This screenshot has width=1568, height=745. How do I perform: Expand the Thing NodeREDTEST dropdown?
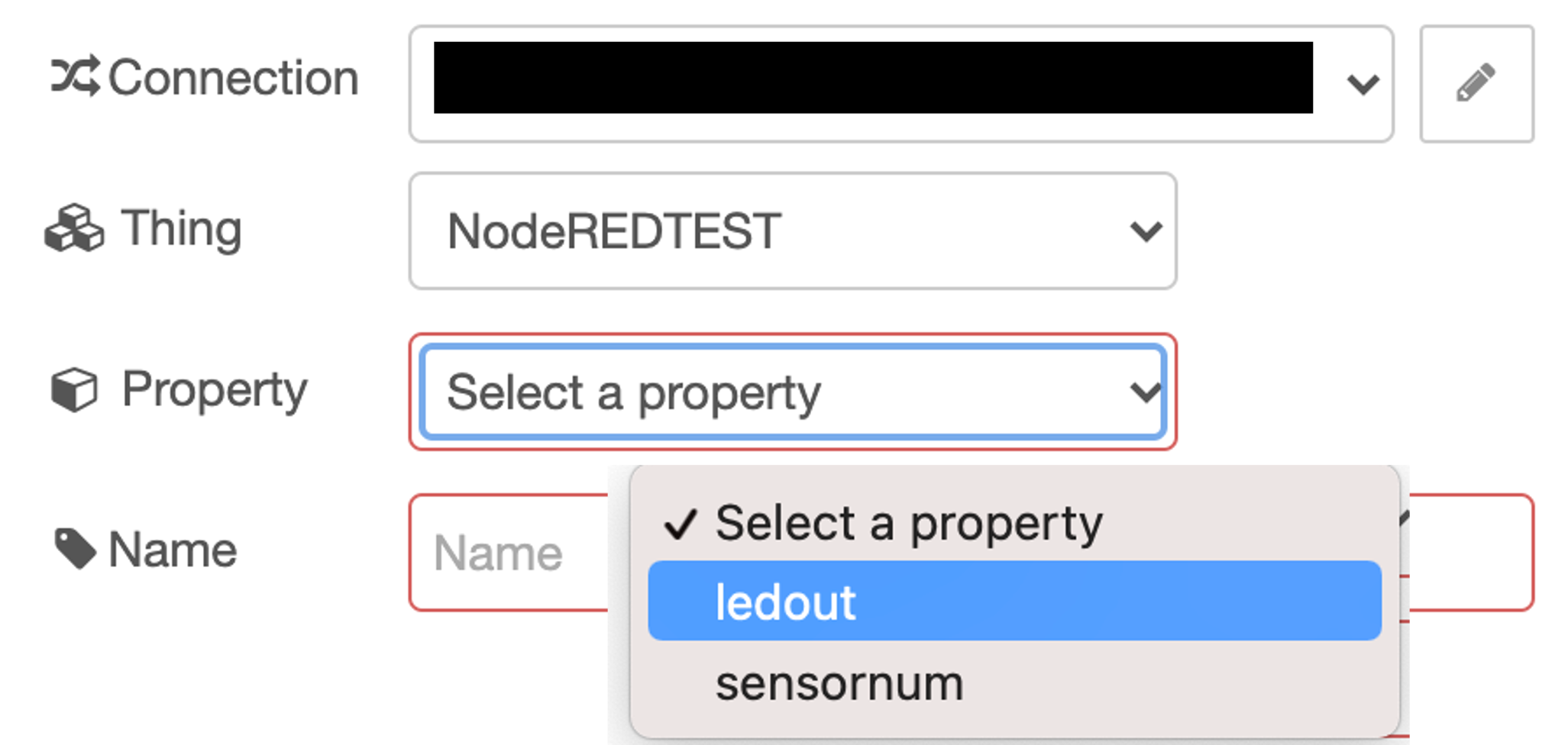click(x=793, y=231)
